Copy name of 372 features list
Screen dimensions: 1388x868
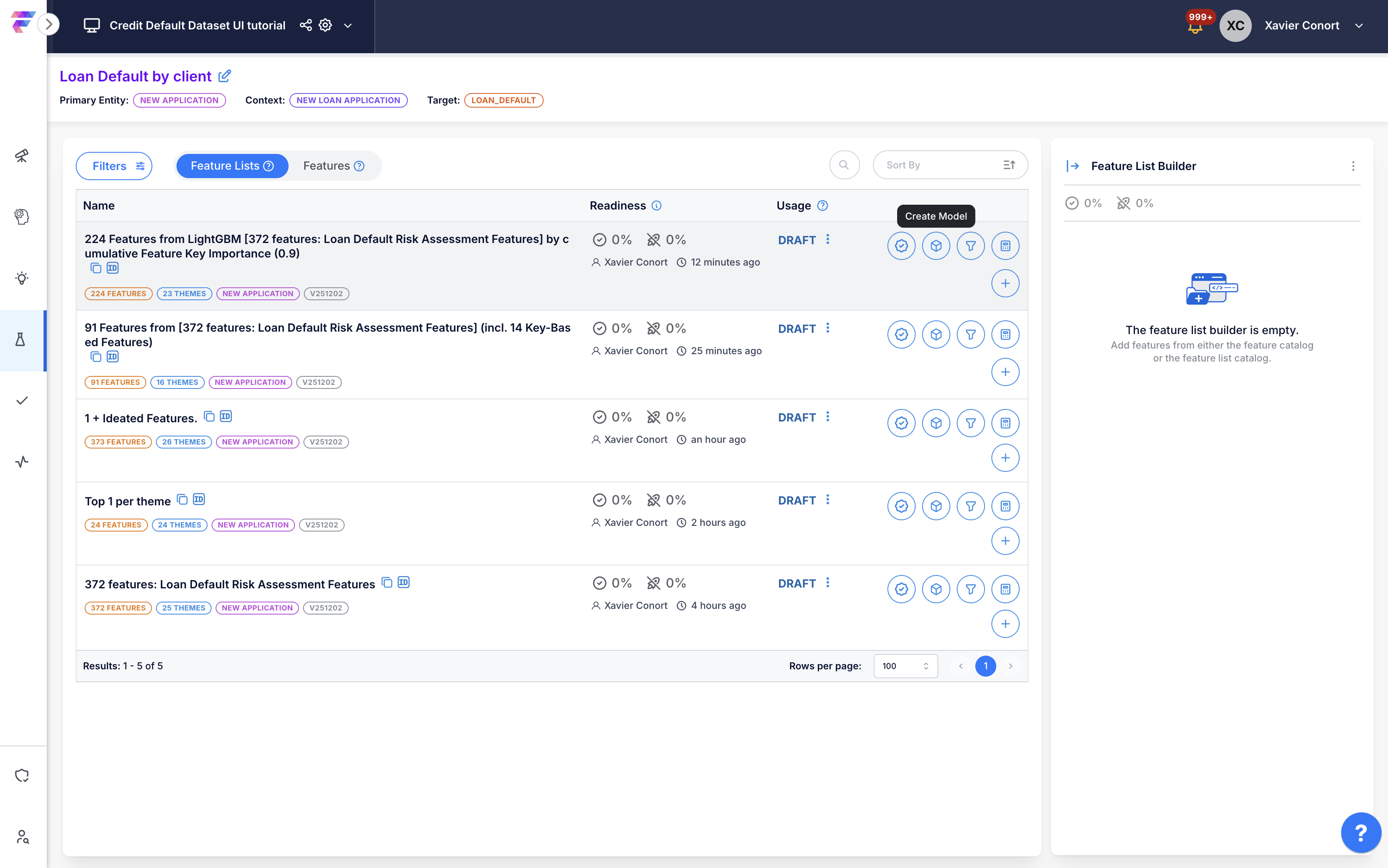(x=387, y=583)
